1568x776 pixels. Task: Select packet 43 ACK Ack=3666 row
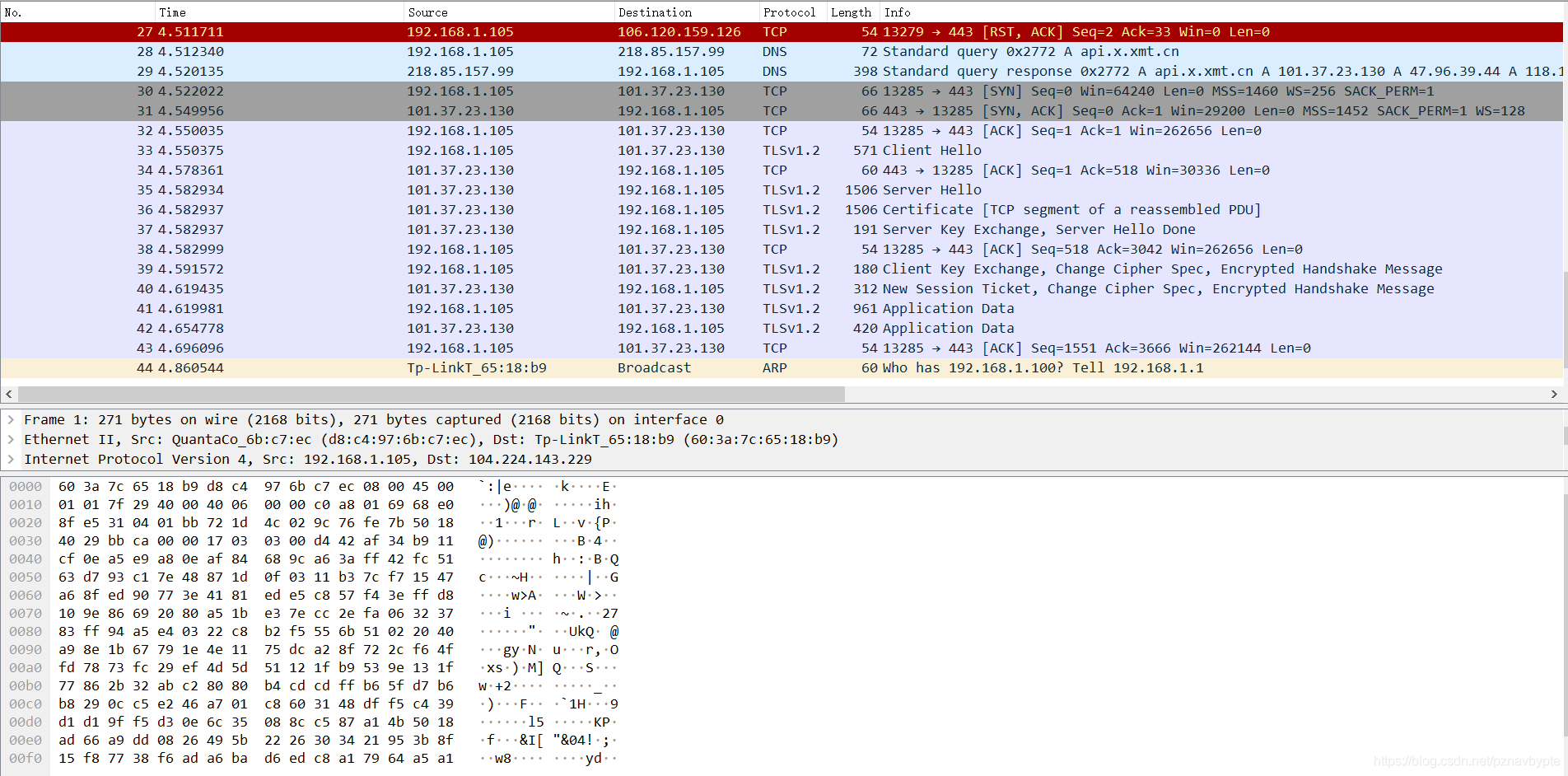782,348
